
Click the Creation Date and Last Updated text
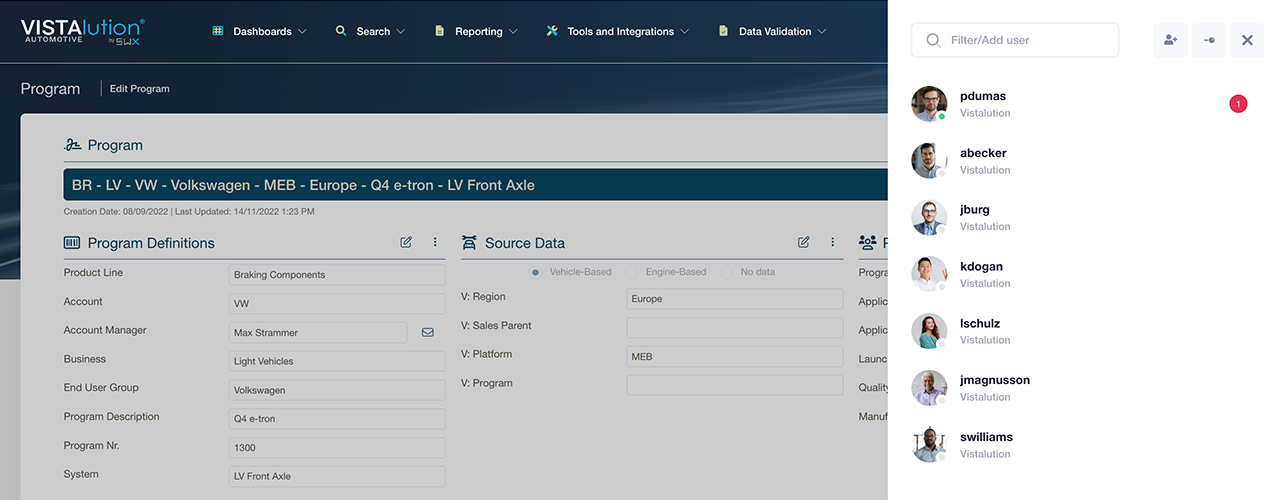(x=189, y=212)
